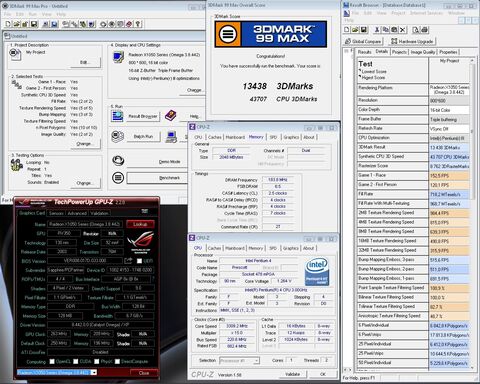Click the Lookup button in GPU-Z

click(140, 224)
